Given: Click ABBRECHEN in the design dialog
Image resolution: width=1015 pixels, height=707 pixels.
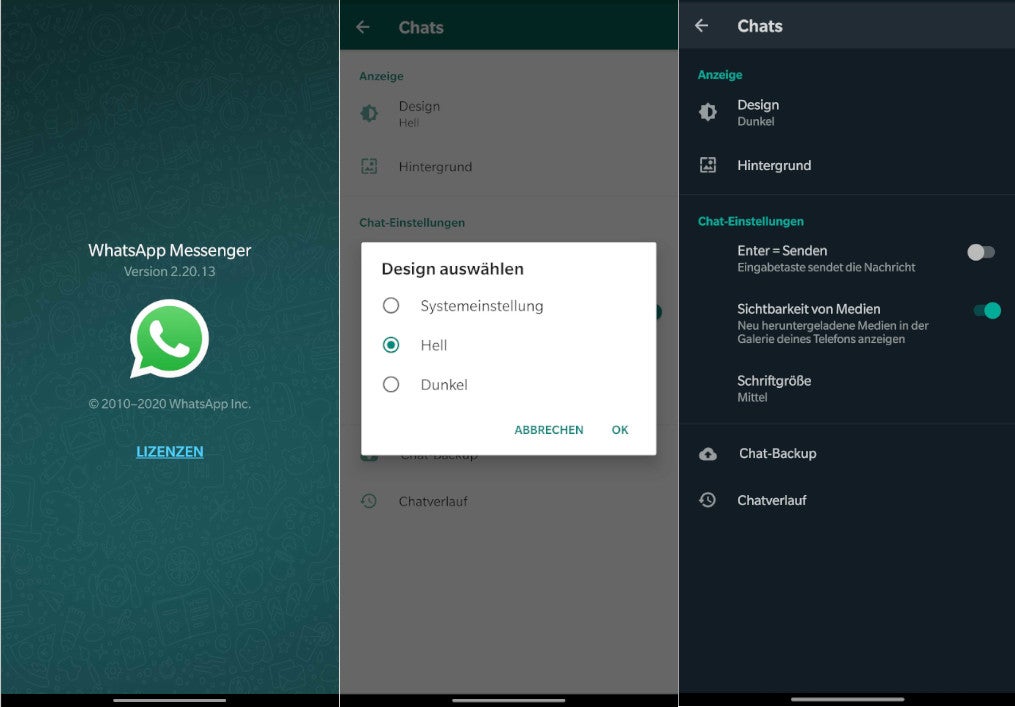Looking at the screenshot, I should (549, 430).
